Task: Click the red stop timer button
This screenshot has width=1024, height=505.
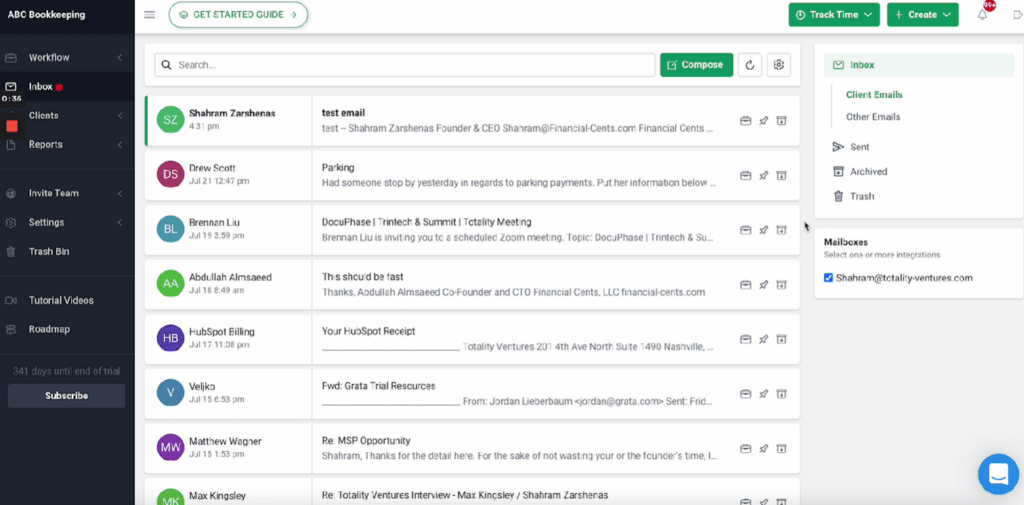Action: pyautogui.click(x=12, y=126)
